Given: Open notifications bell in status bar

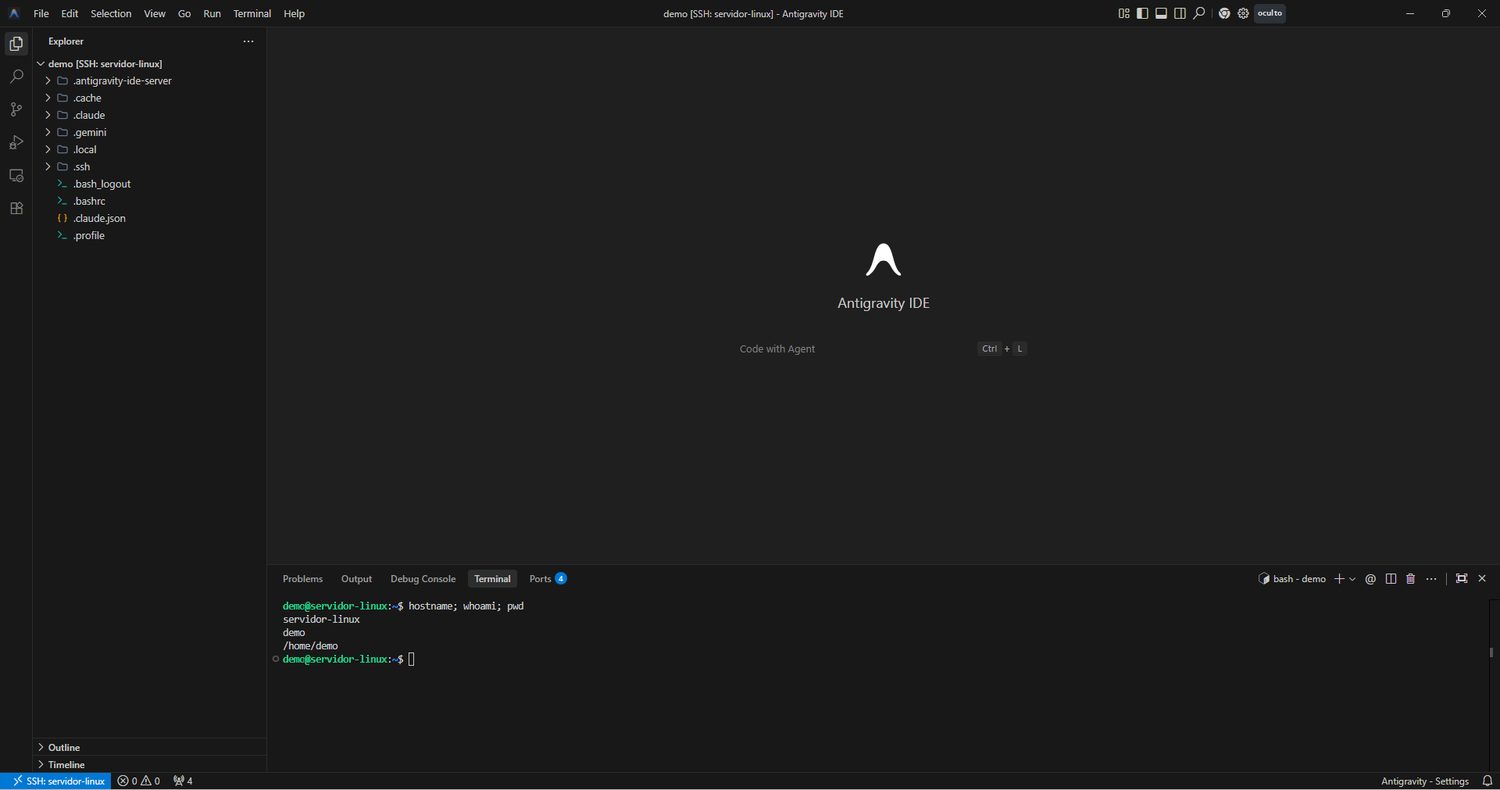Looking at the screenshot, I should (x=1486, y=781).
